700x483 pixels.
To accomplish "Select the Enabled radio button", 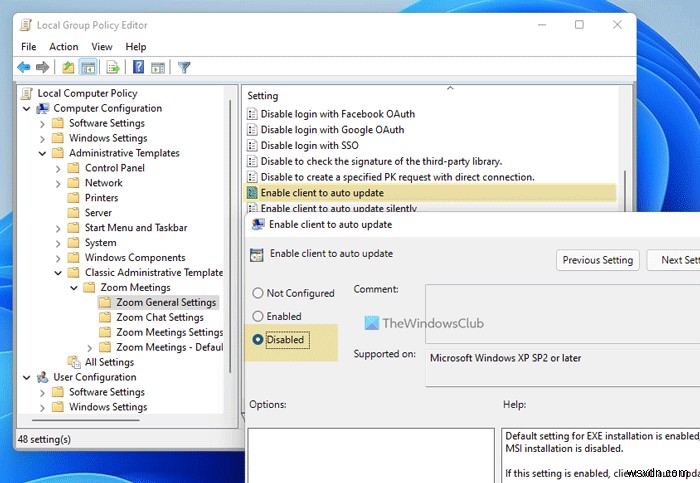I will click(x=258, y=316).
